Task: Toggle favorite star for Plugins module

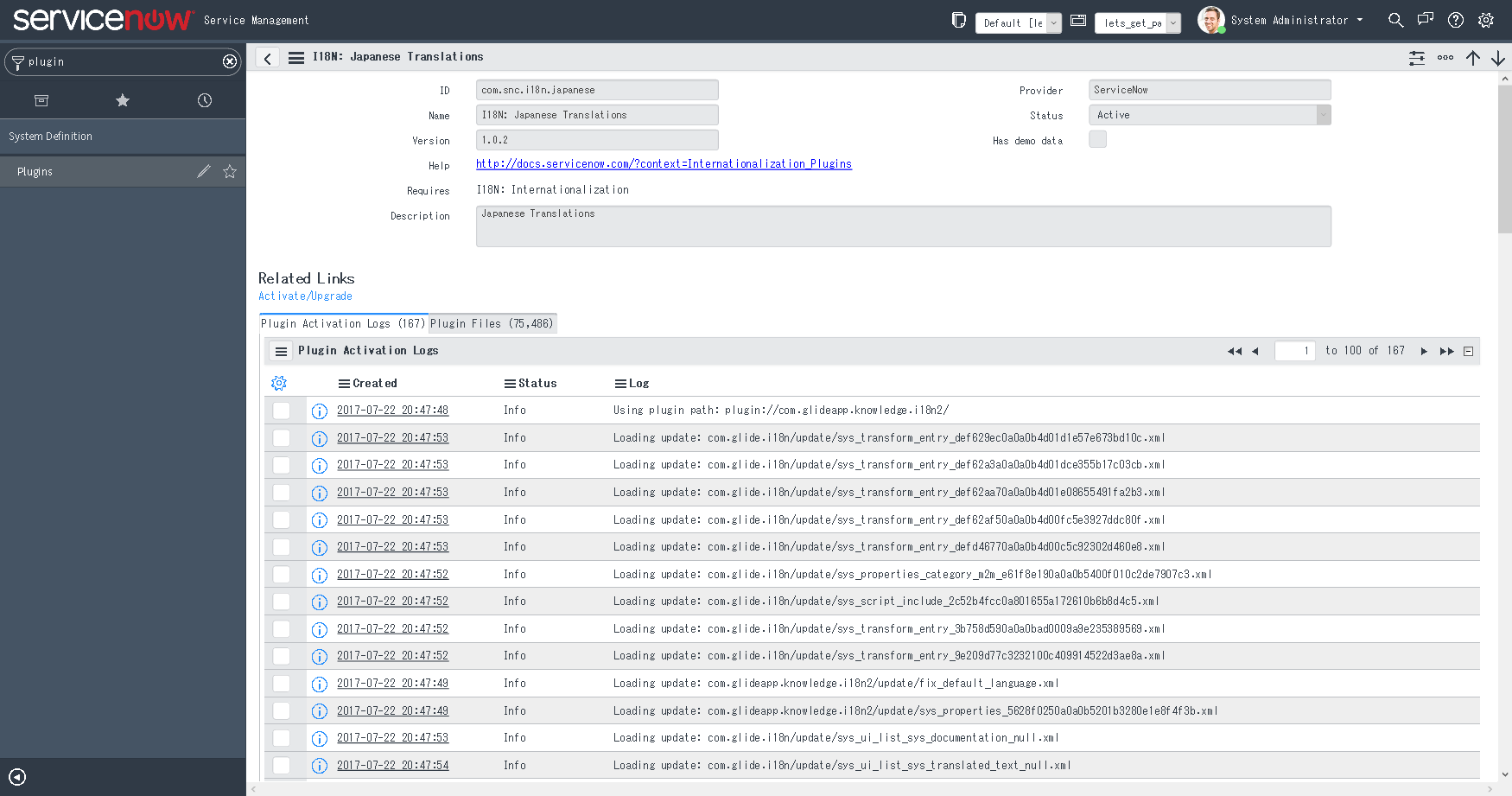Action: tap(230, 171)
